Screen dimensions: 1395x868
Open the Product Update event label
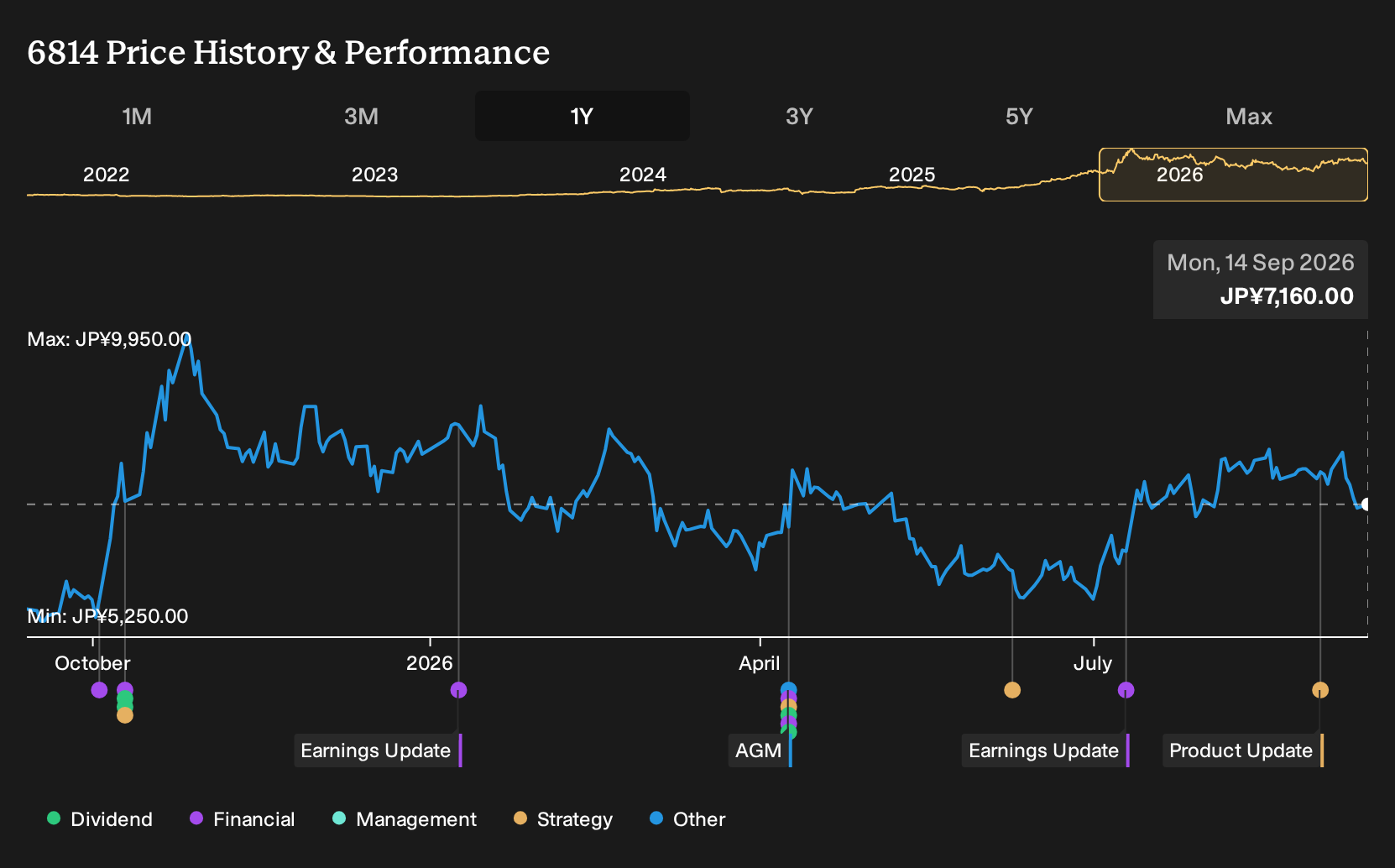(1243, 750)
